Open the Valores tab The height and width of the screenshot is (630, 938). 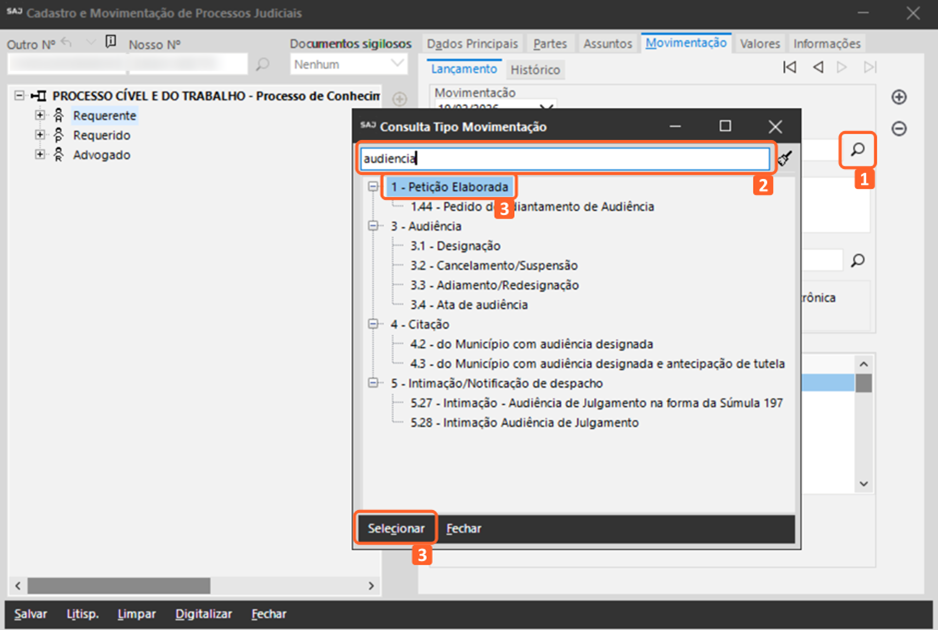(760, 44)
